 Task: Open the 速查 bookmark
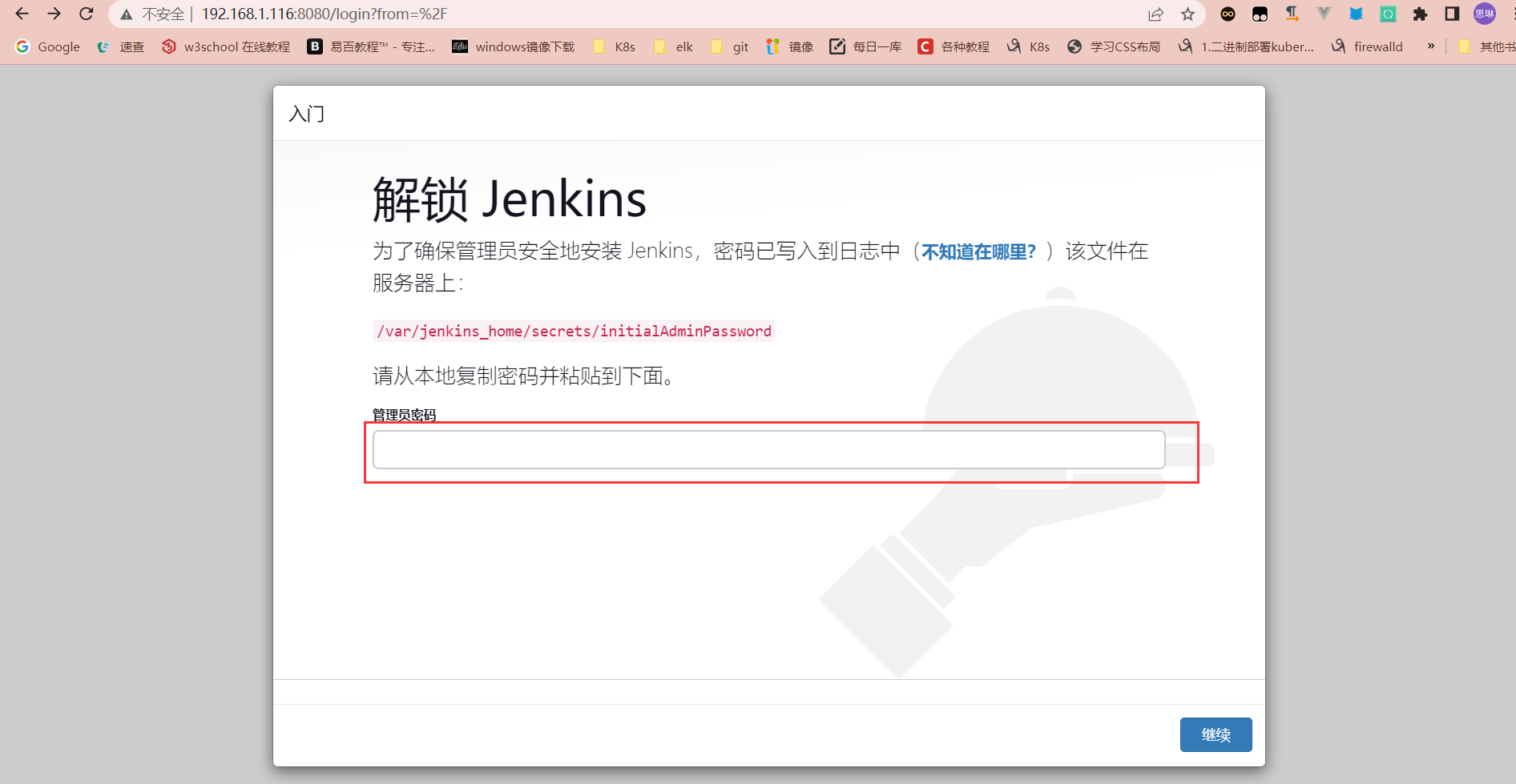coord(120,46)
